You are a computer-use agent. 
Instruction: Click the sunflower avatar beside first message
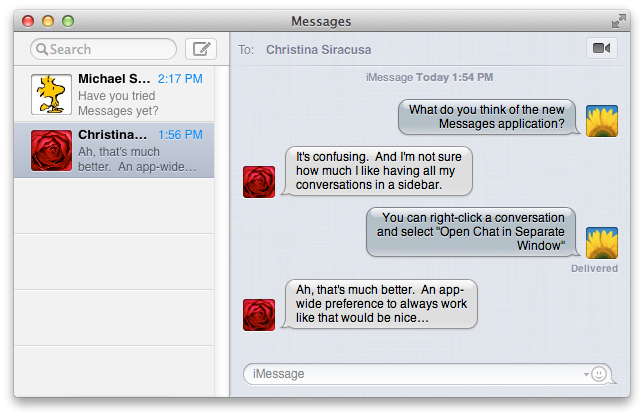602,121
